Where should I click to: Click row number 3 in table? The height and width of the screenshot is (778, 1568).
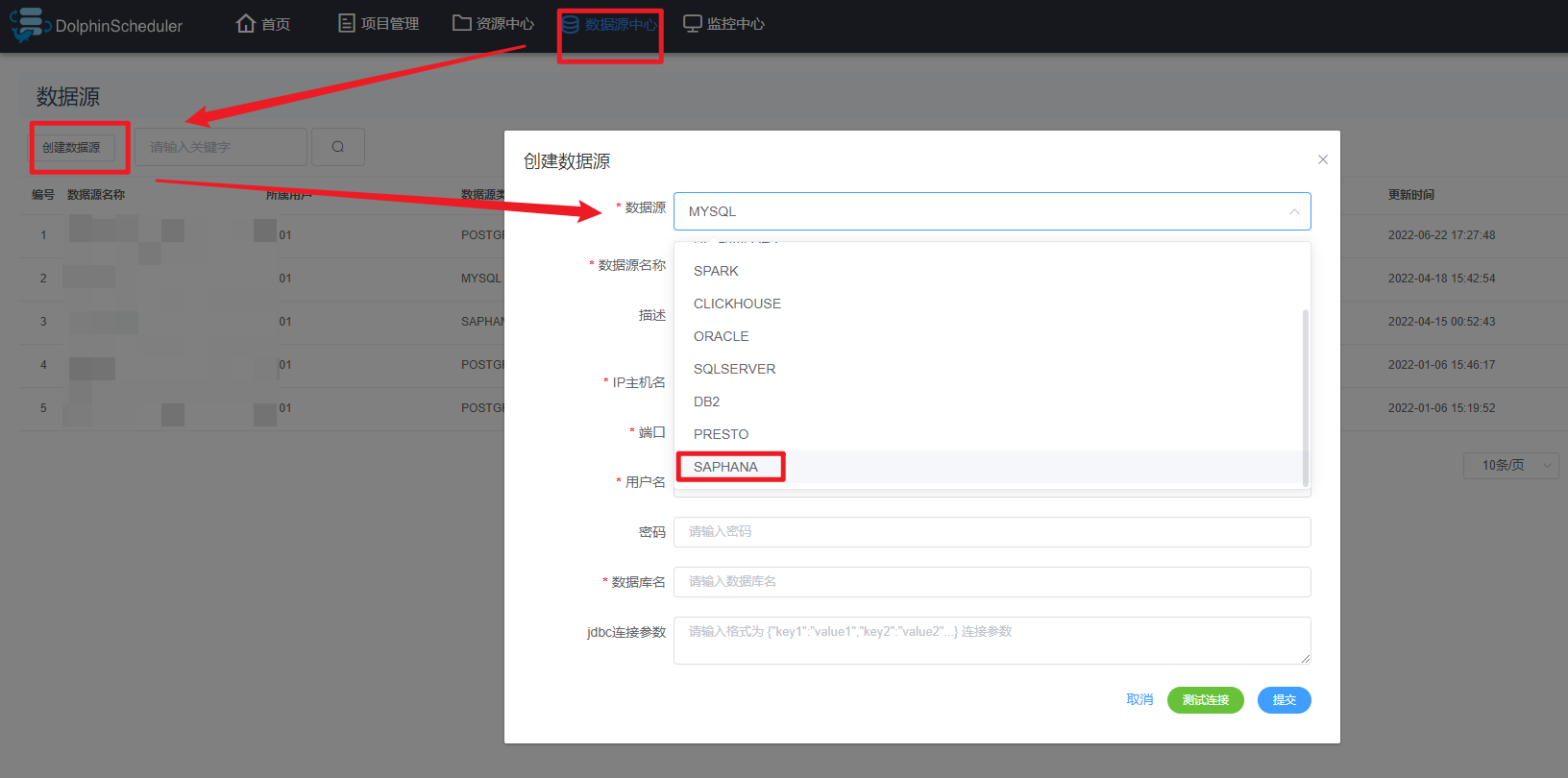(43, 322)
